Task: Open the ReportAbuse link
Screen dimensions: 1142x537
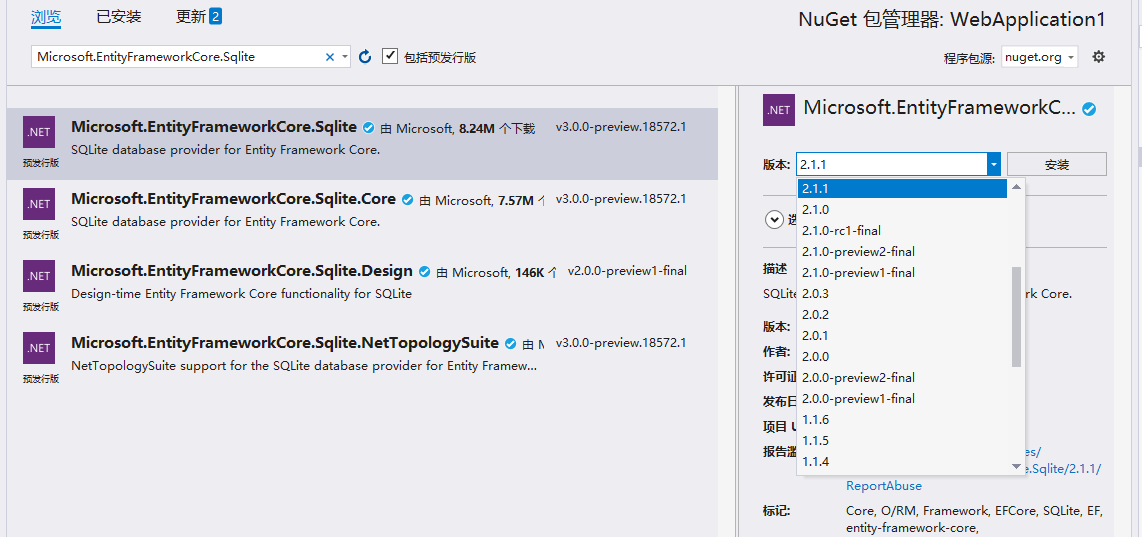Action: click(x=884, y=486)
